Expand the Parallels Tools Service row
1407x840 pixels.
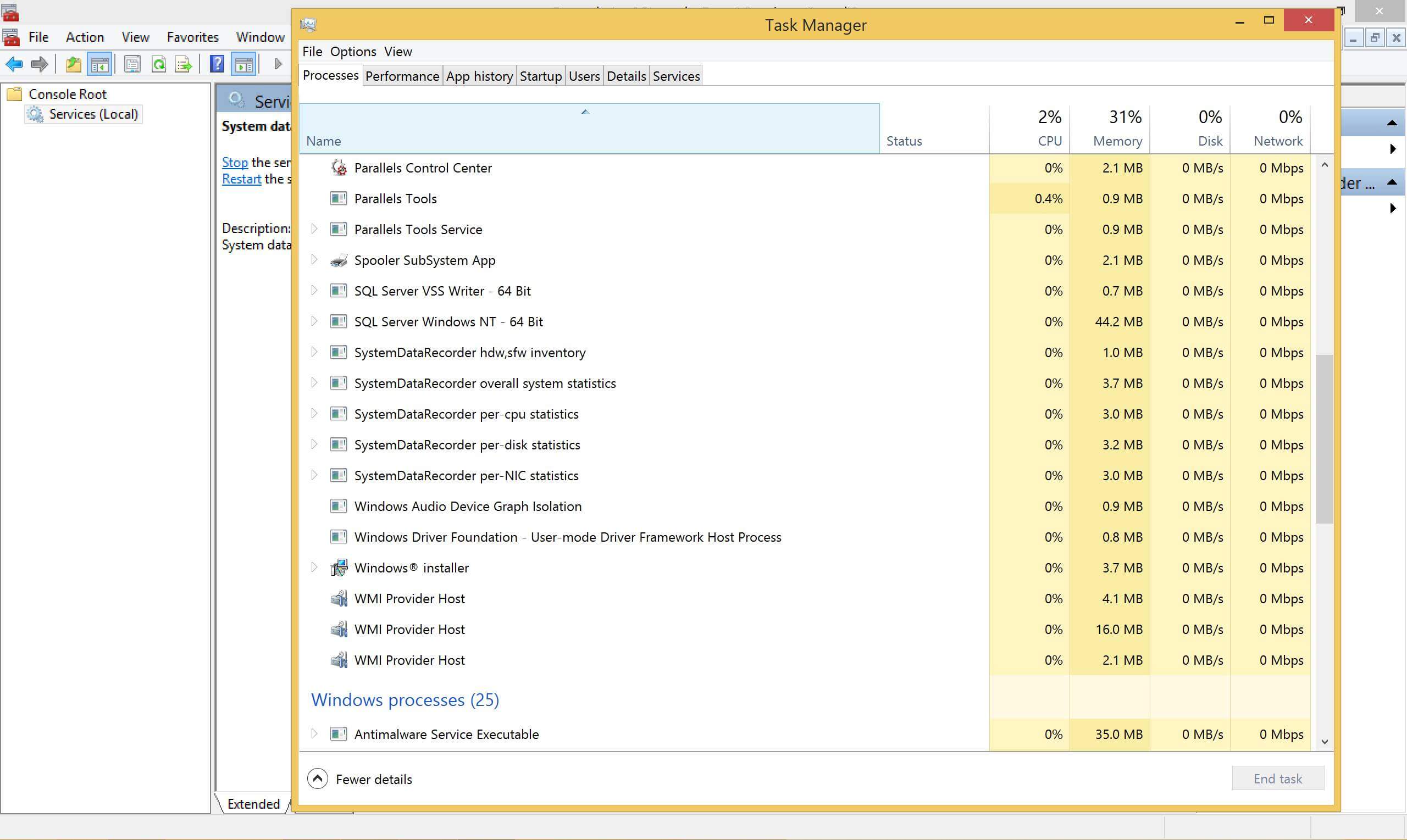tap(314, 229)
